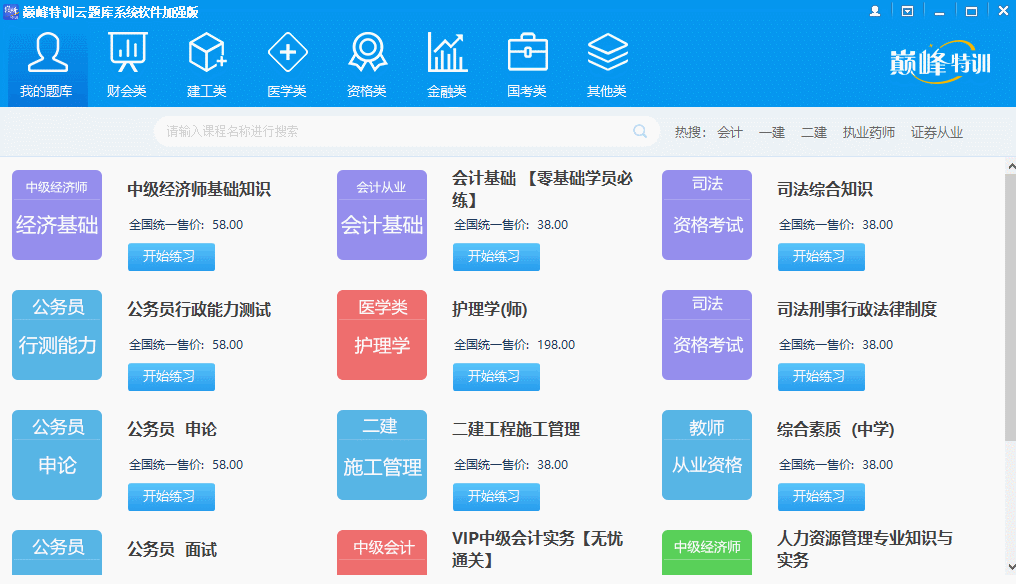1016x584 pixels.
Task: Click the course name search field
Action: pos(406,132)
